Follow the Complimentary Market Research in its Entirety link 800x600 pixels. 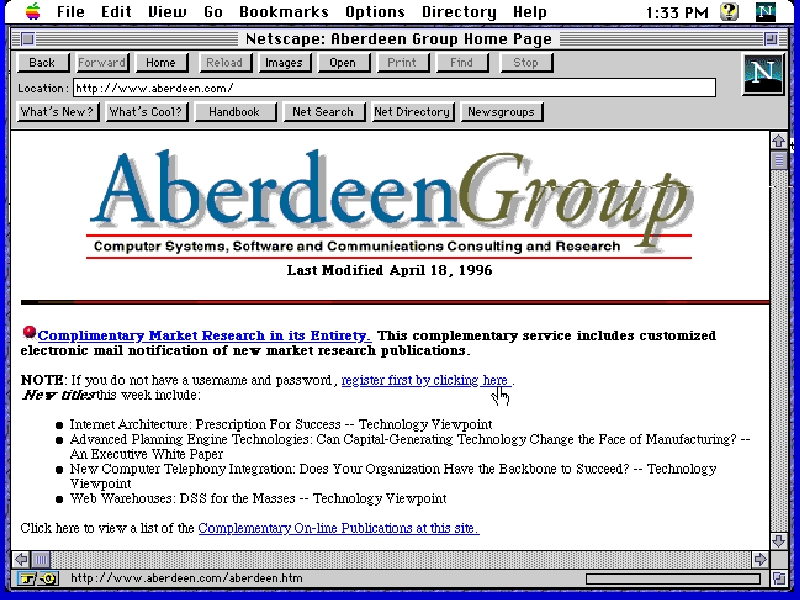204,336
